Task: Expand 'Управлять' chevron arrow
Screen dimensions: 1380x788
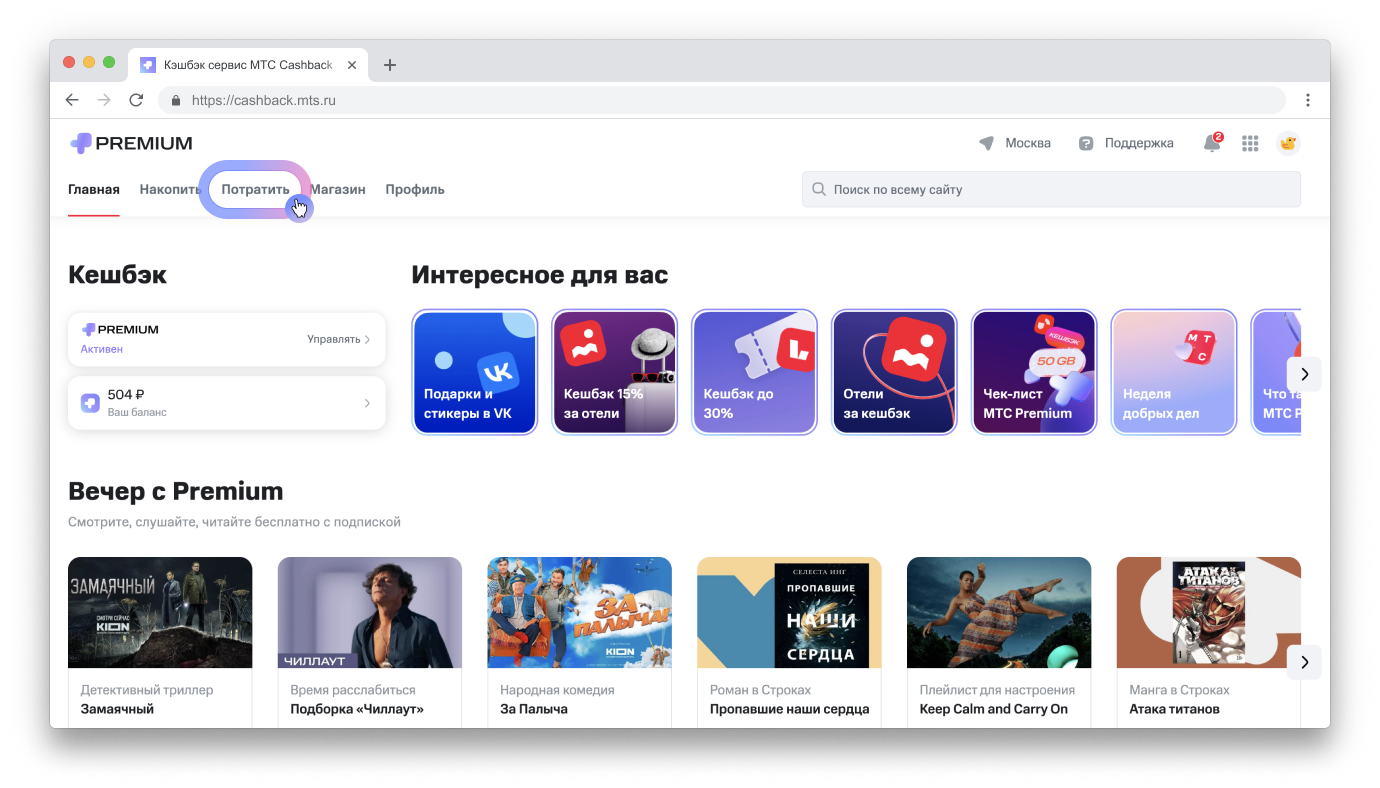Action: pyautogui.click(x=367, y=339)
